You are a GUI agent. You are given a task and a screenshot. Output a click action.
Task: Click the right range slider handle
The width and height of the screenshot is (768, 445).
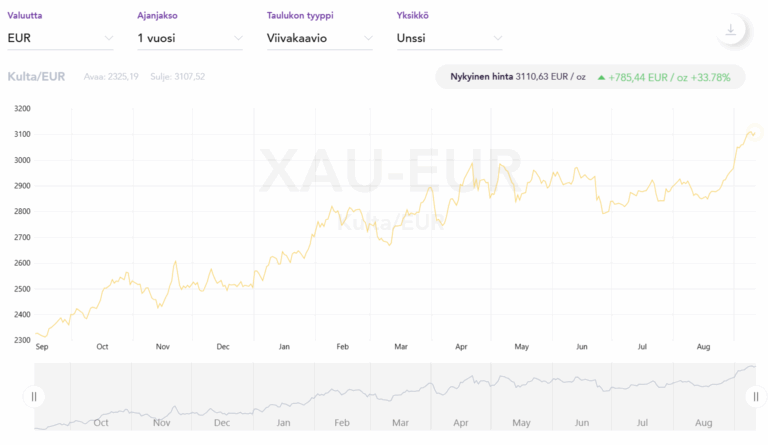(x=755, y=396)
